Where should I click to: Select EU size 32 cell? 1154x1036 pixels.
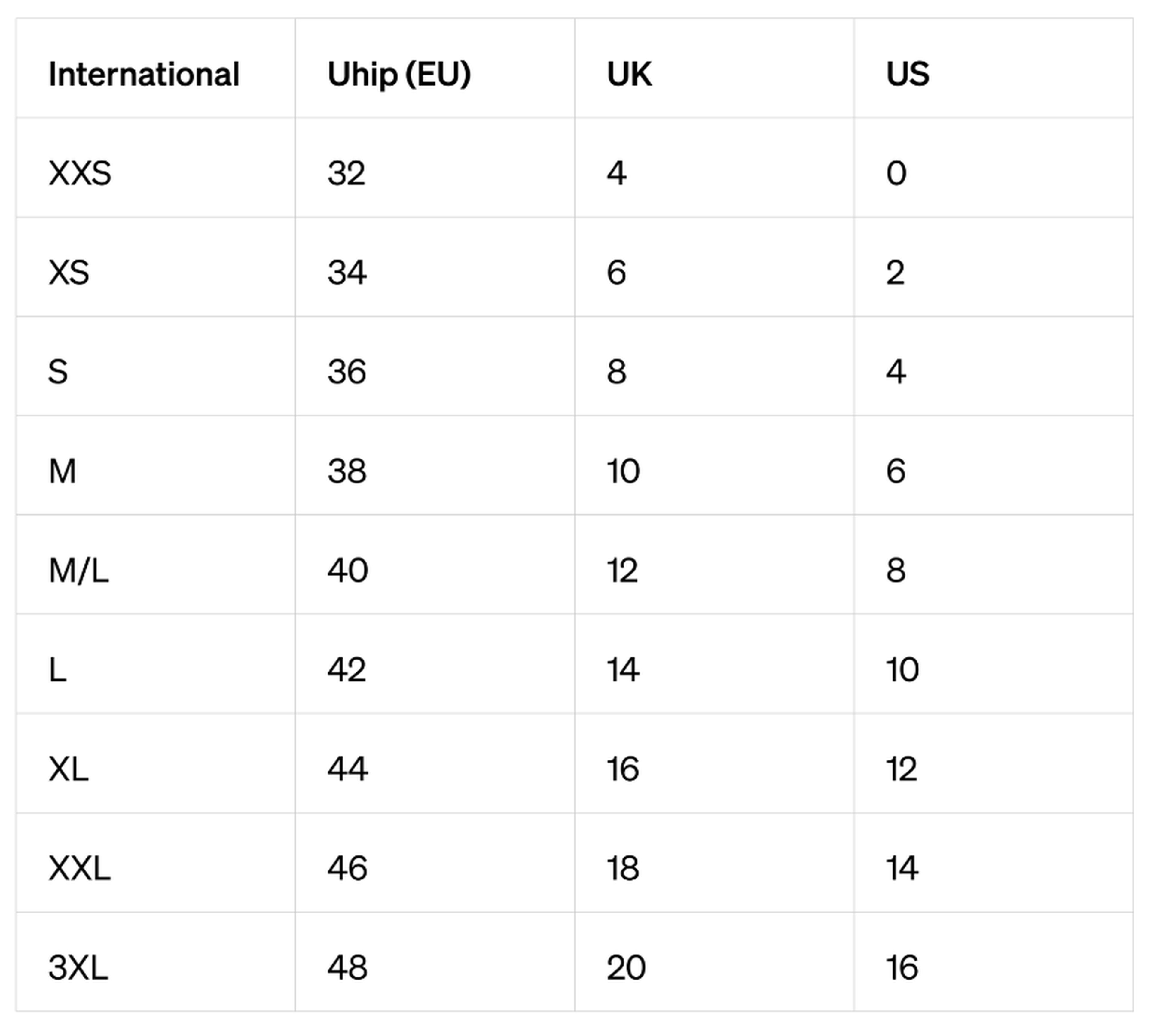(346, 173)
